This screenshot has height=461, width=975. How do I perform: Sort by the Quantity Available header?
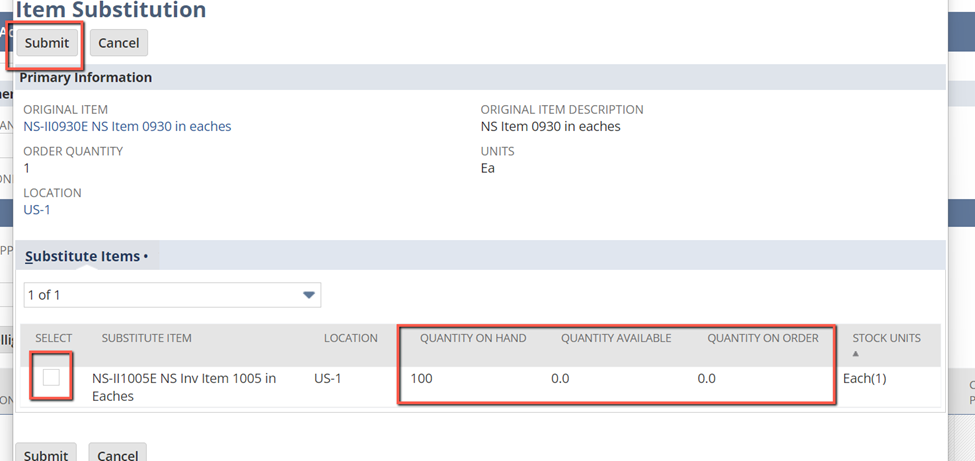coord(615,339)
